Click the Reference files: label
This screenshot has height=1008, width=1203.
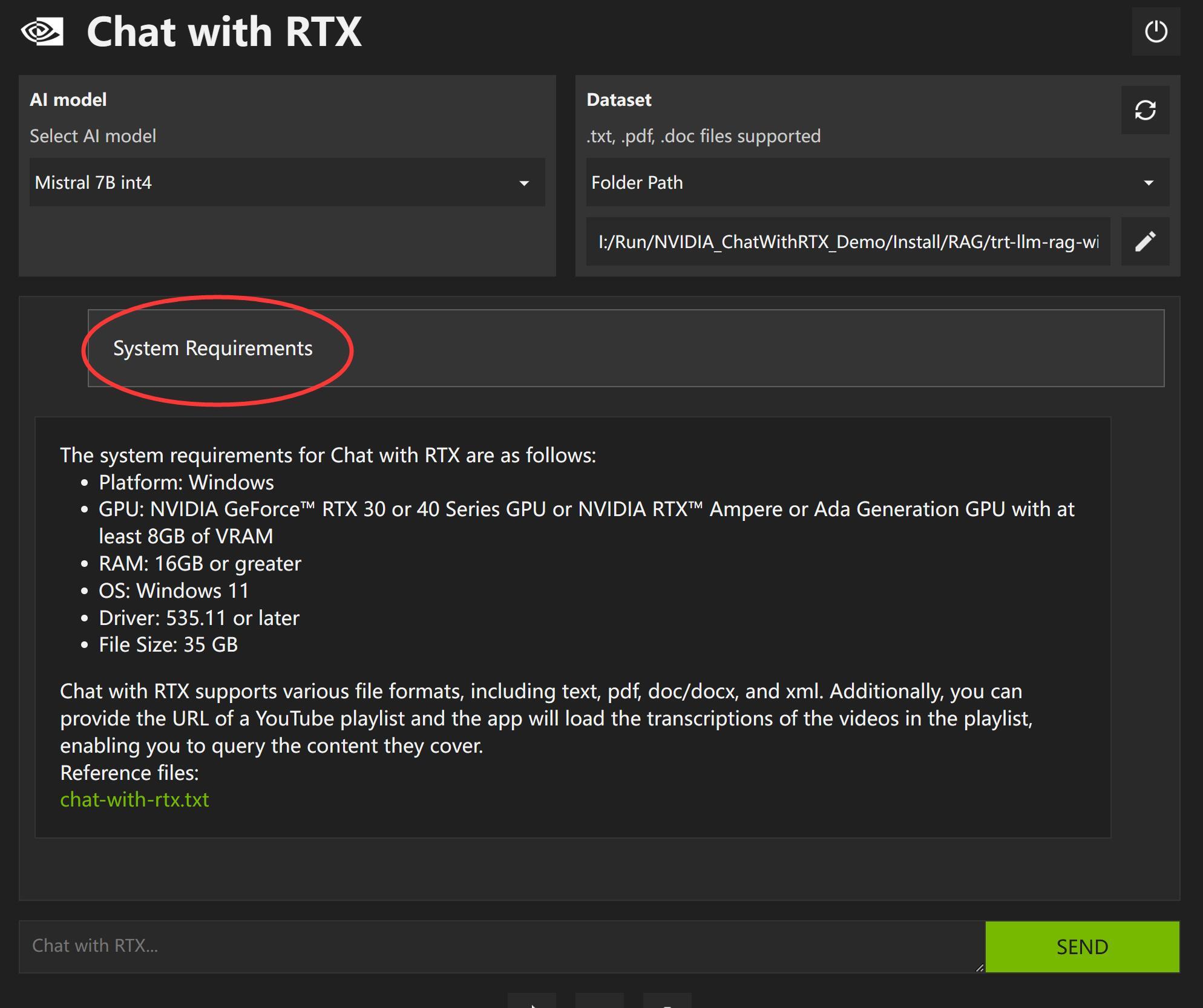tap(129, 773)
